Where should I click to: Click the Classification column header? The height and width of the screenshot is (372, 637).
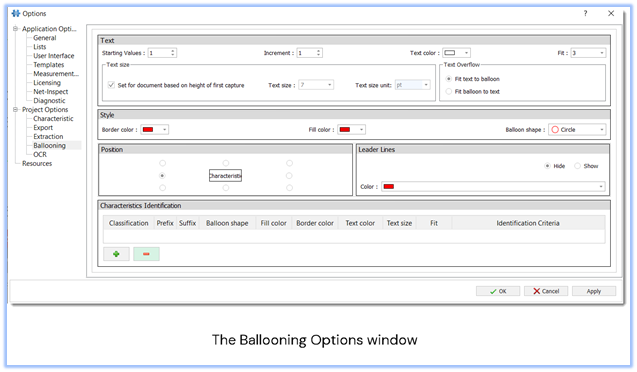click(x=128, y=223)
